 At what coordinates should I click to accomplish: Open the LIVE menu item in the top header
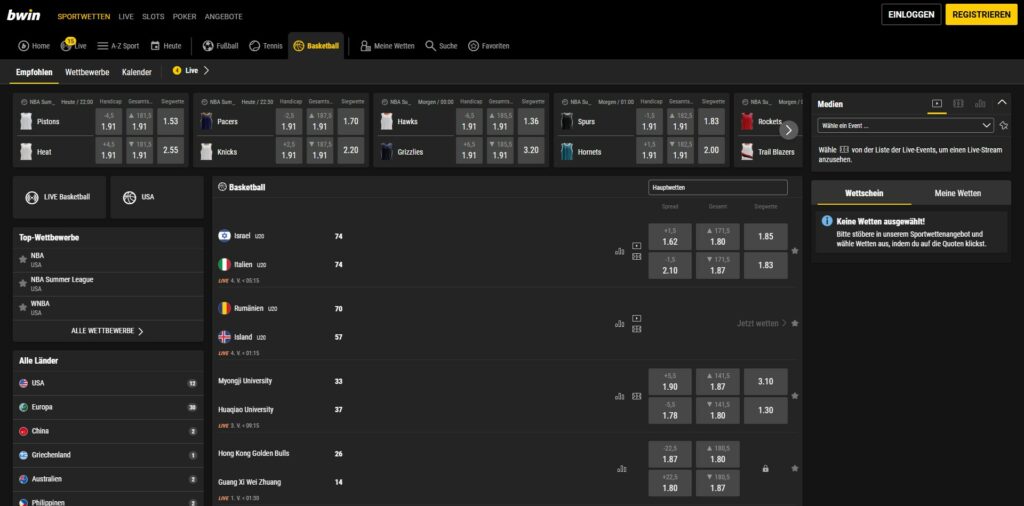click(126, 16)
